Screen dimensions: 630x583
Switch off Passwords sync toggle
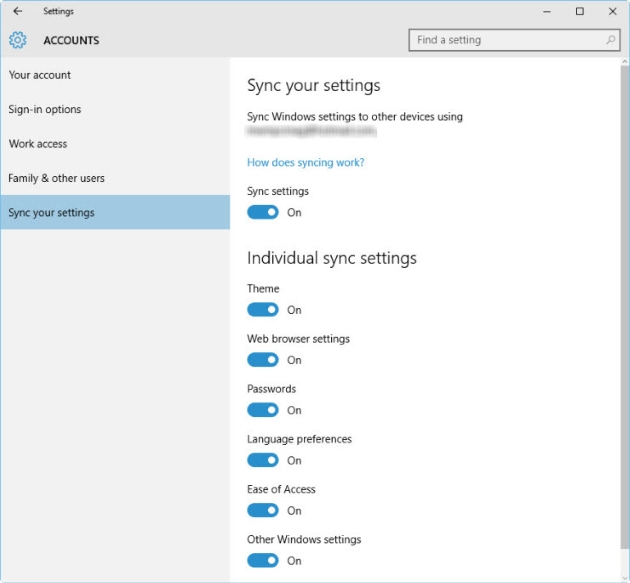(263, 410)
